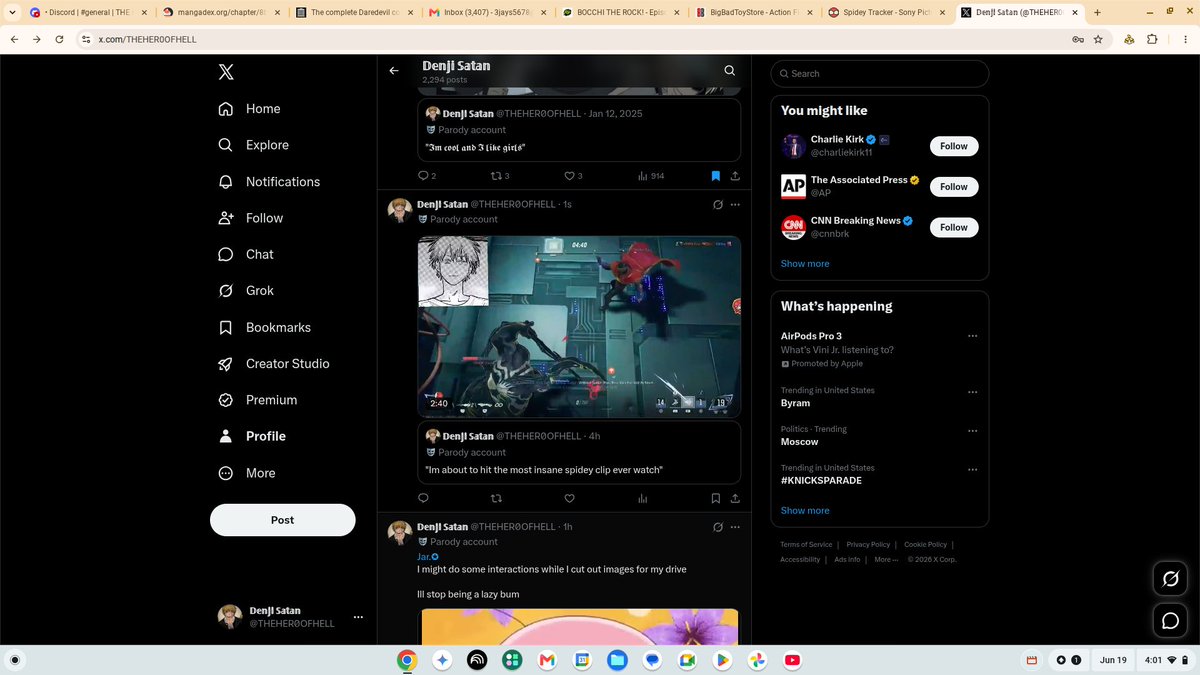Share the spidey clip post

[x=735, y=498]
